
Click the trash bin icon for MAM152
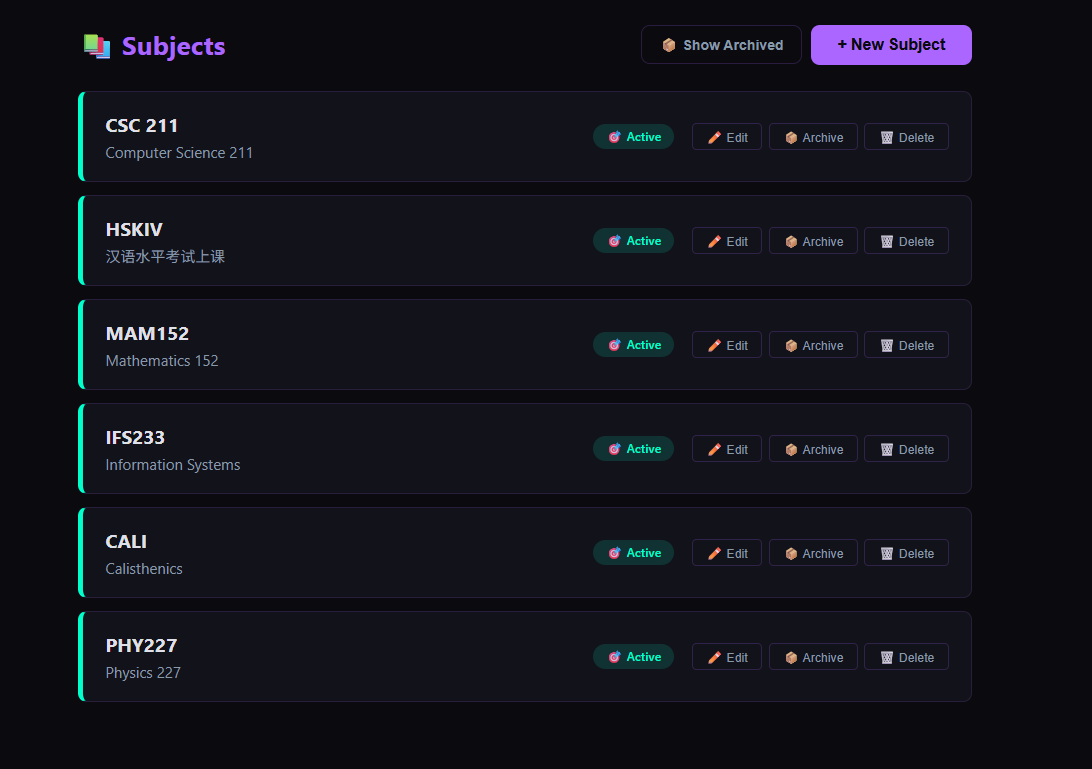tap(887, 345)
